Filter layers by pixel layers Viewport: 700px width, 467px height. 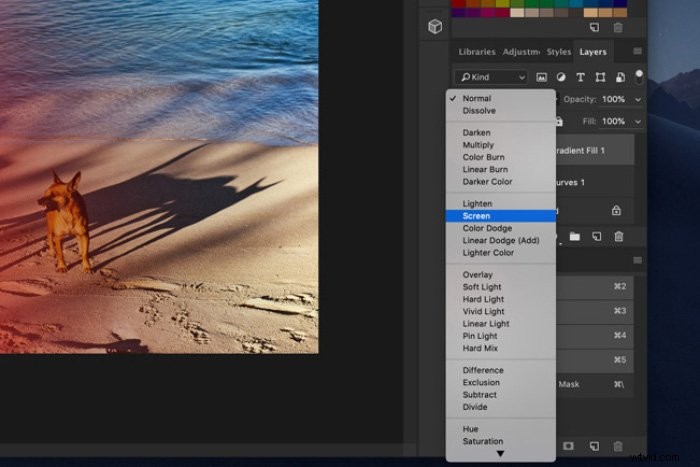point(541,77)
